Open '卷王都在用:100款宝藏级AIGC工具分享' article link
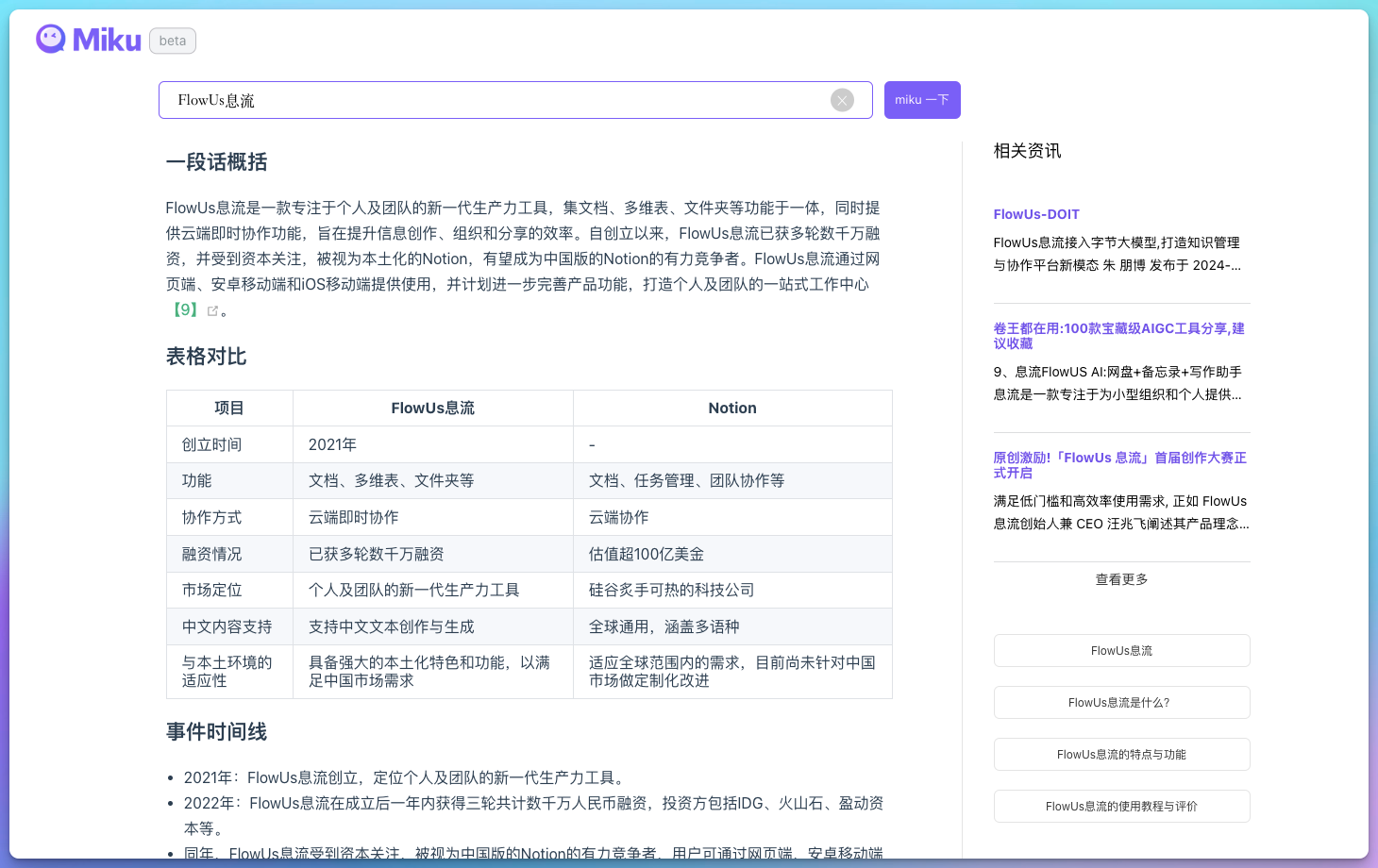 pos(1119,336)
